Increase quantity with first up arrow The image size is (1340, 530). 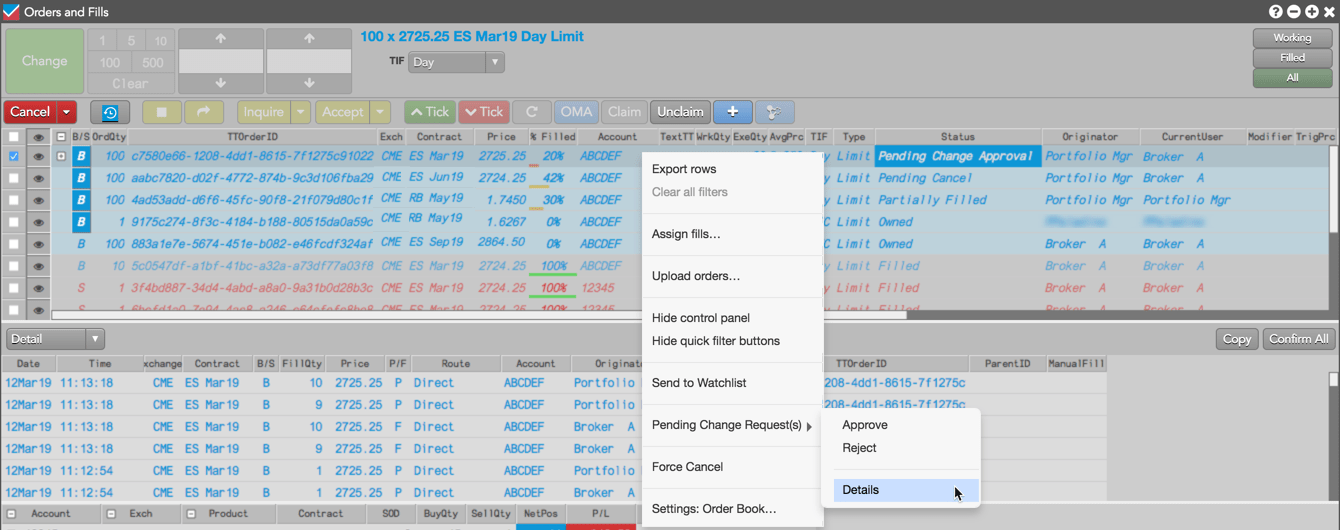(x=221, y=39)
